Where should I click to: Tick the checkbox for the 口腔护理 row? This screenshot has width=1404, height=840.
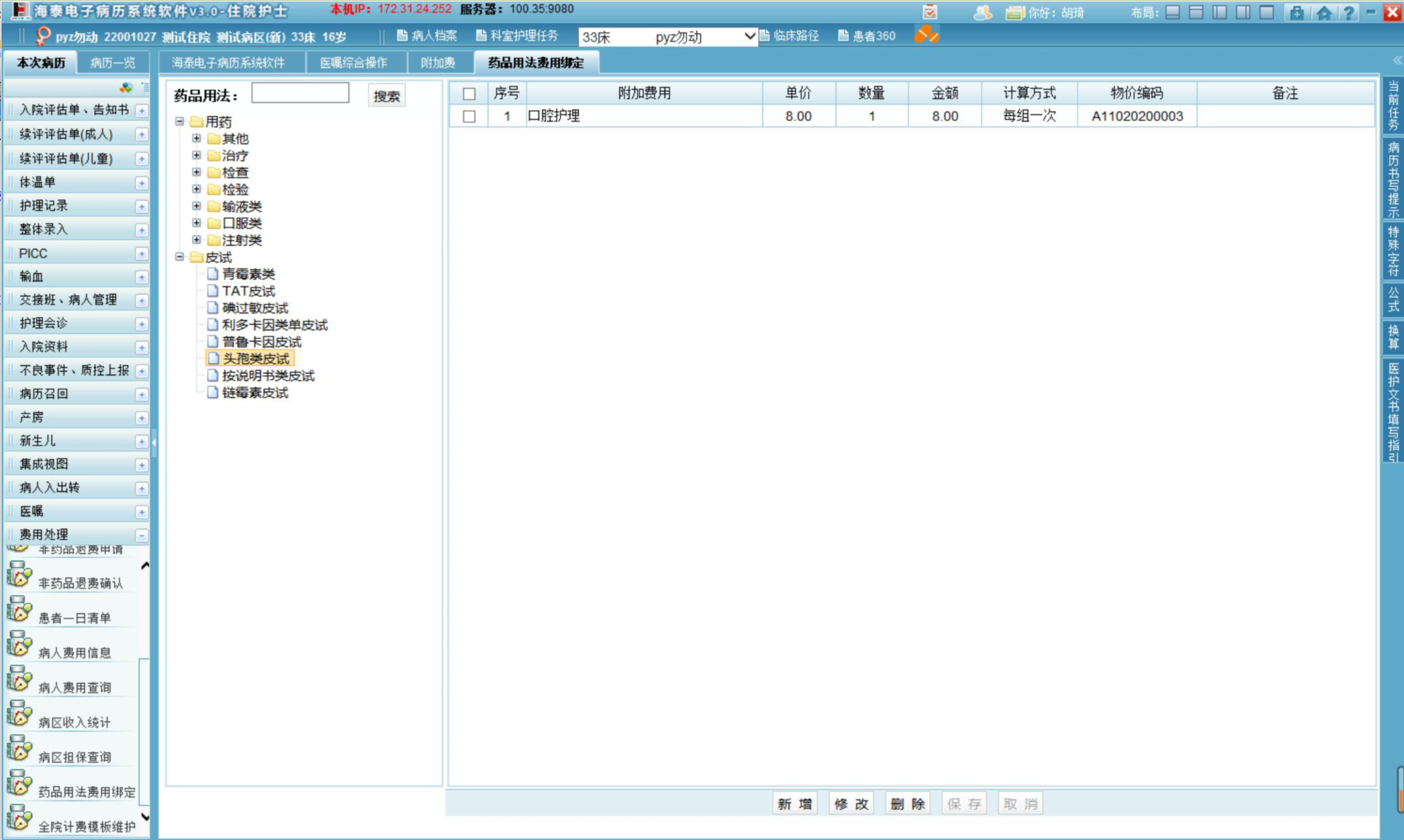469,116
